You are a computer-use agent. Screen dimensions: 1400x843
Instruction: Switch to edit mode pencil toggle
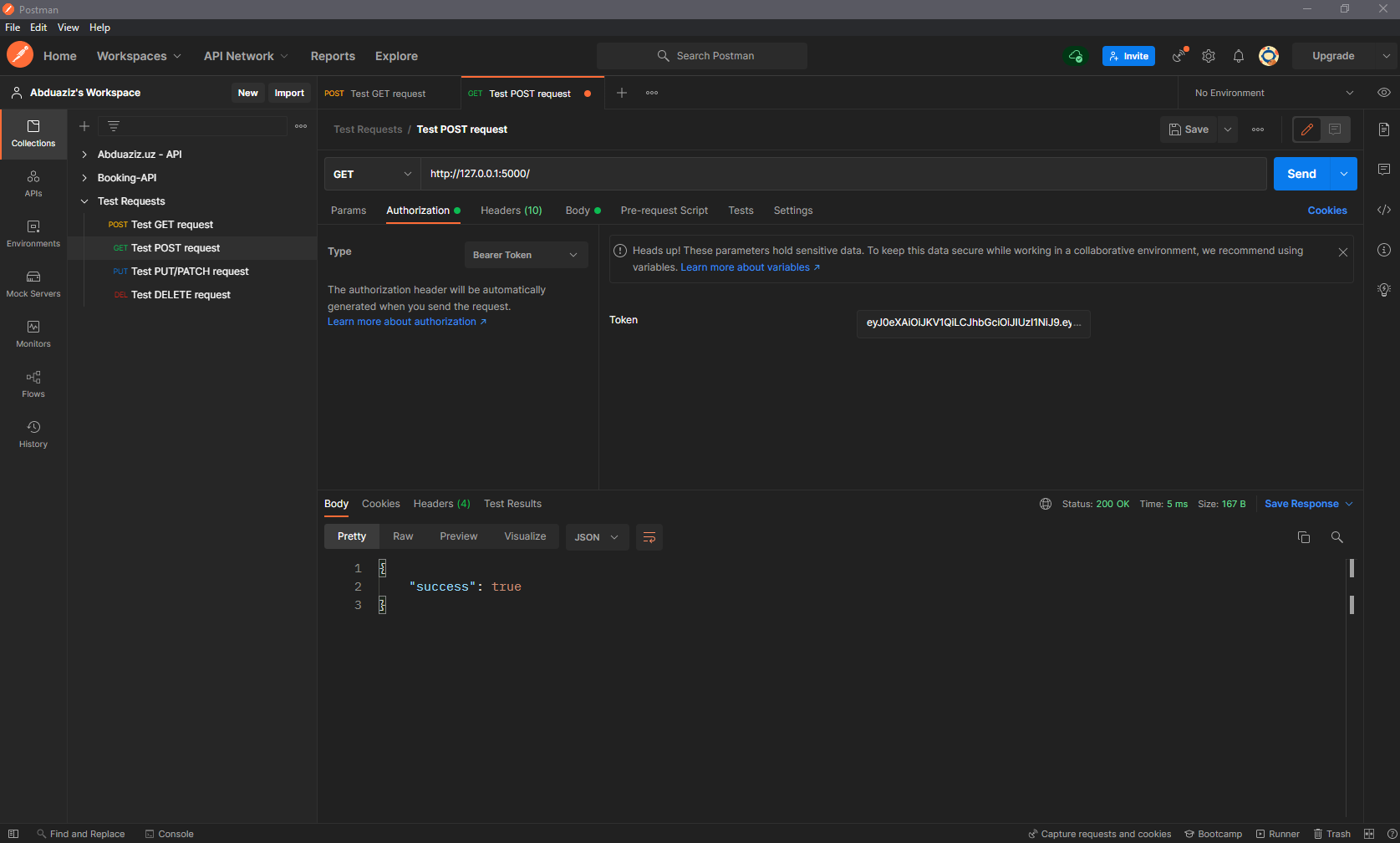[1307, 129]
